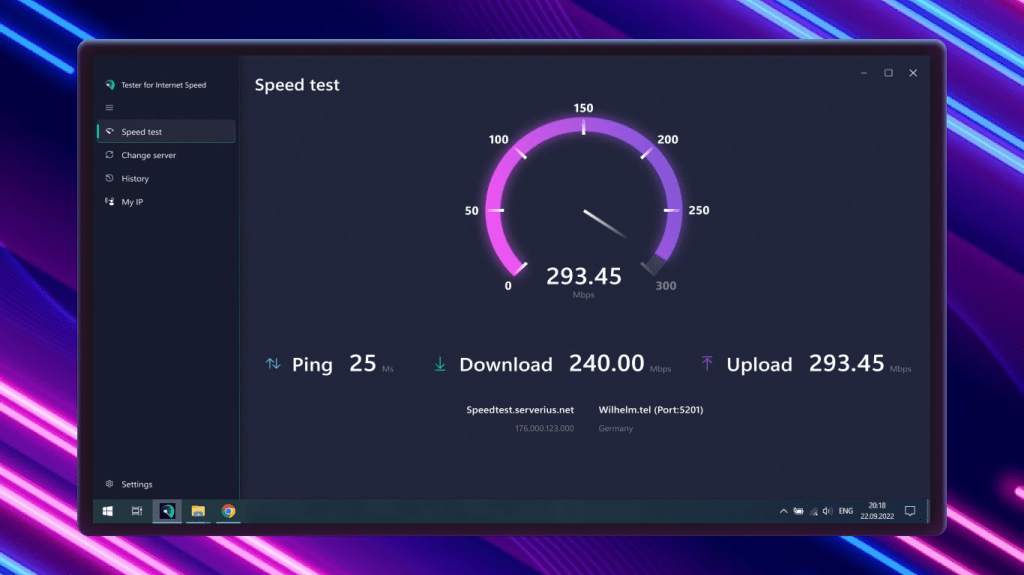Click the Tester for Internet Speed logo
The width and height of the screenshot is (1024, 575).
(110, 85)
